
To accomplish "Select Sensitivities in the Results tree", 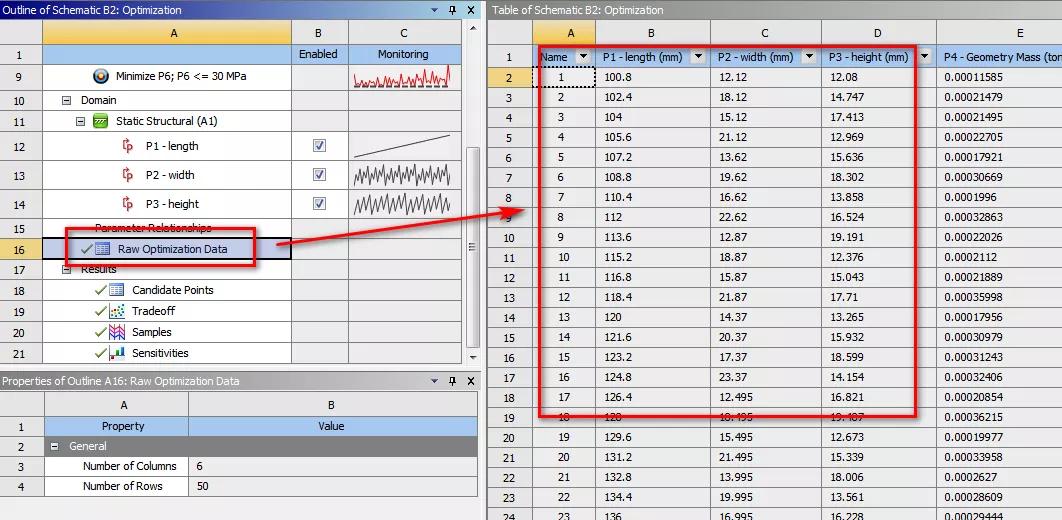I will tap(161, 353).
